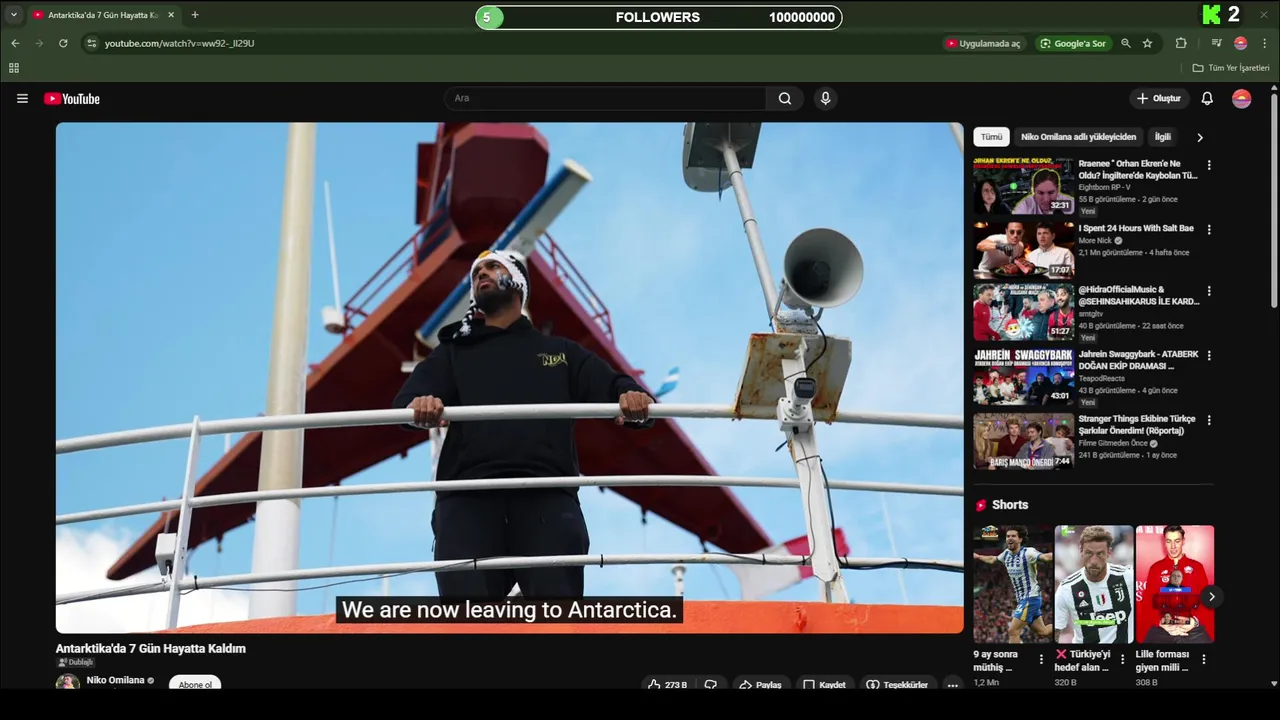
Task: Open a new browser tab
Action: pos(195,15)
